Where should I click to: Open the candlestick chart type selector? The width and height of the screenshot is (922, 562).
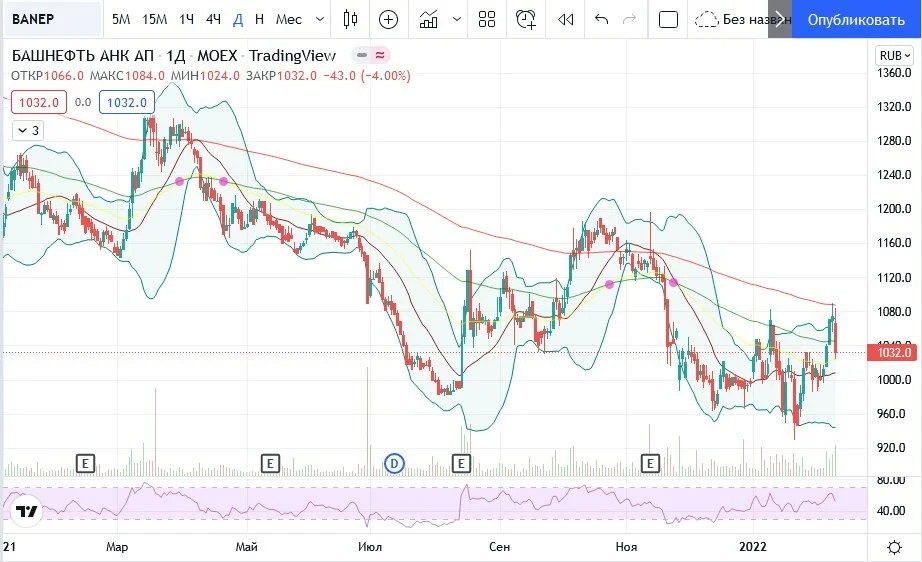click(x=350, y=19)
